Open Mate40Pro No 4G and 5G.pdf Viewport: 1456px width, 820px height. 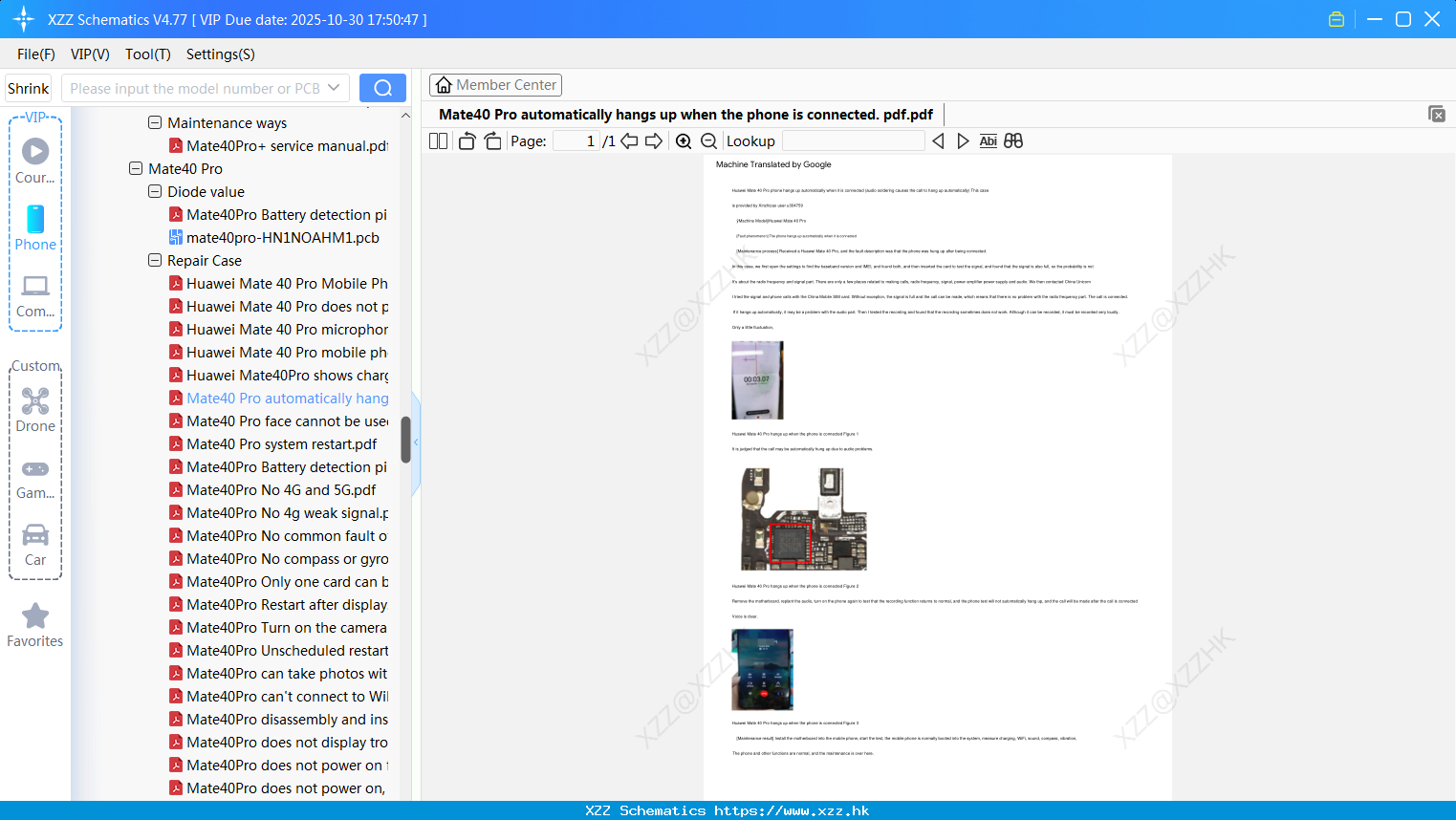pos(272,489)
